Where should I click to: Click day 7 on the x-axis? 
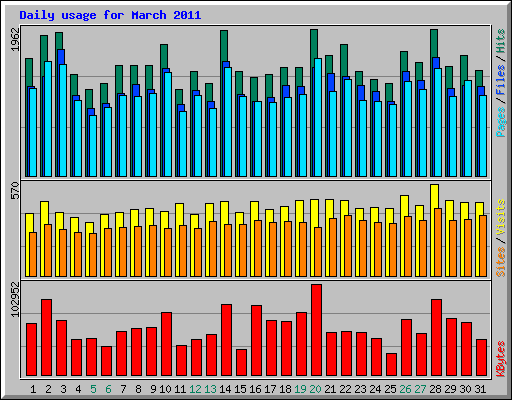[x=123, y=389]
